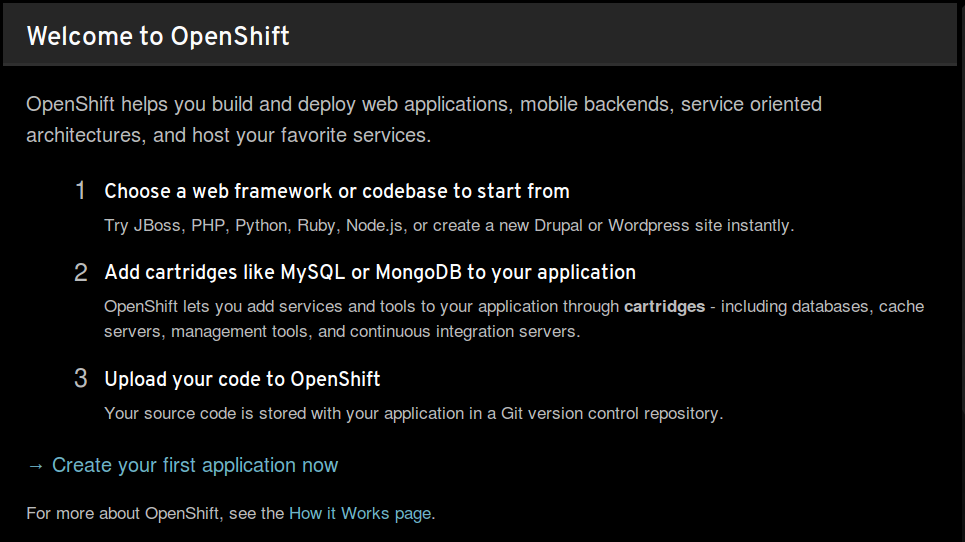Click the 'OpenShift helps you build' intro paragraph
Image resolution: width=965 pixels, height=542 pixels.
click(x=423, y=119)
